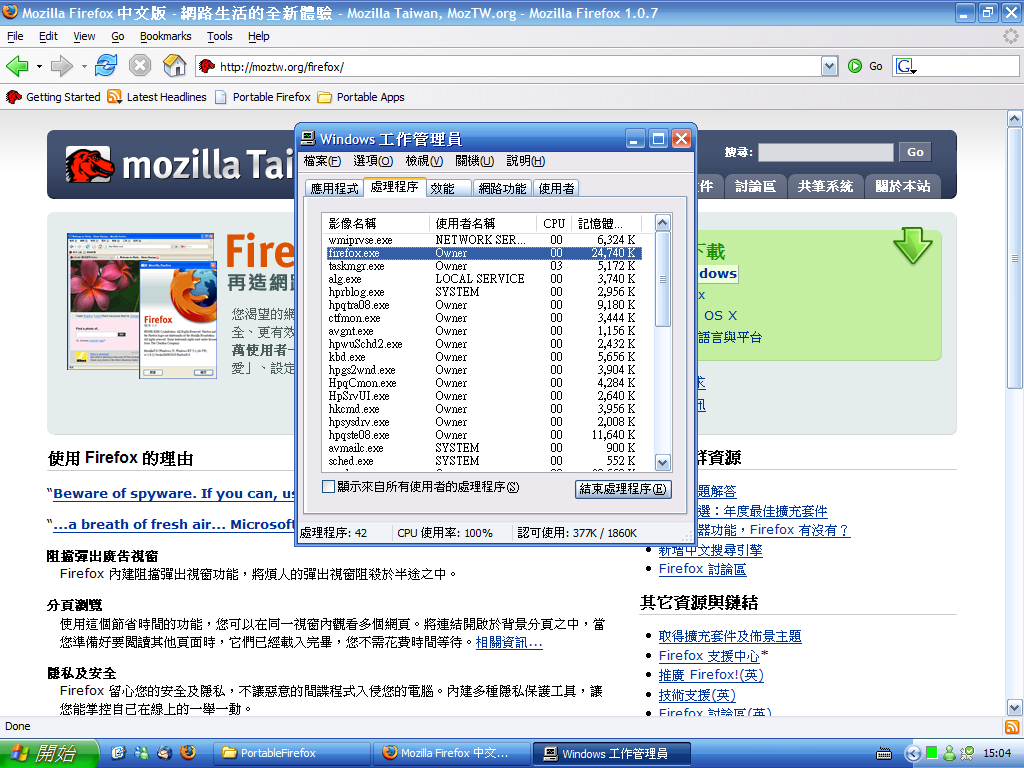Open the address bar history dropdown
The image size is (1024, 768).
829,66
